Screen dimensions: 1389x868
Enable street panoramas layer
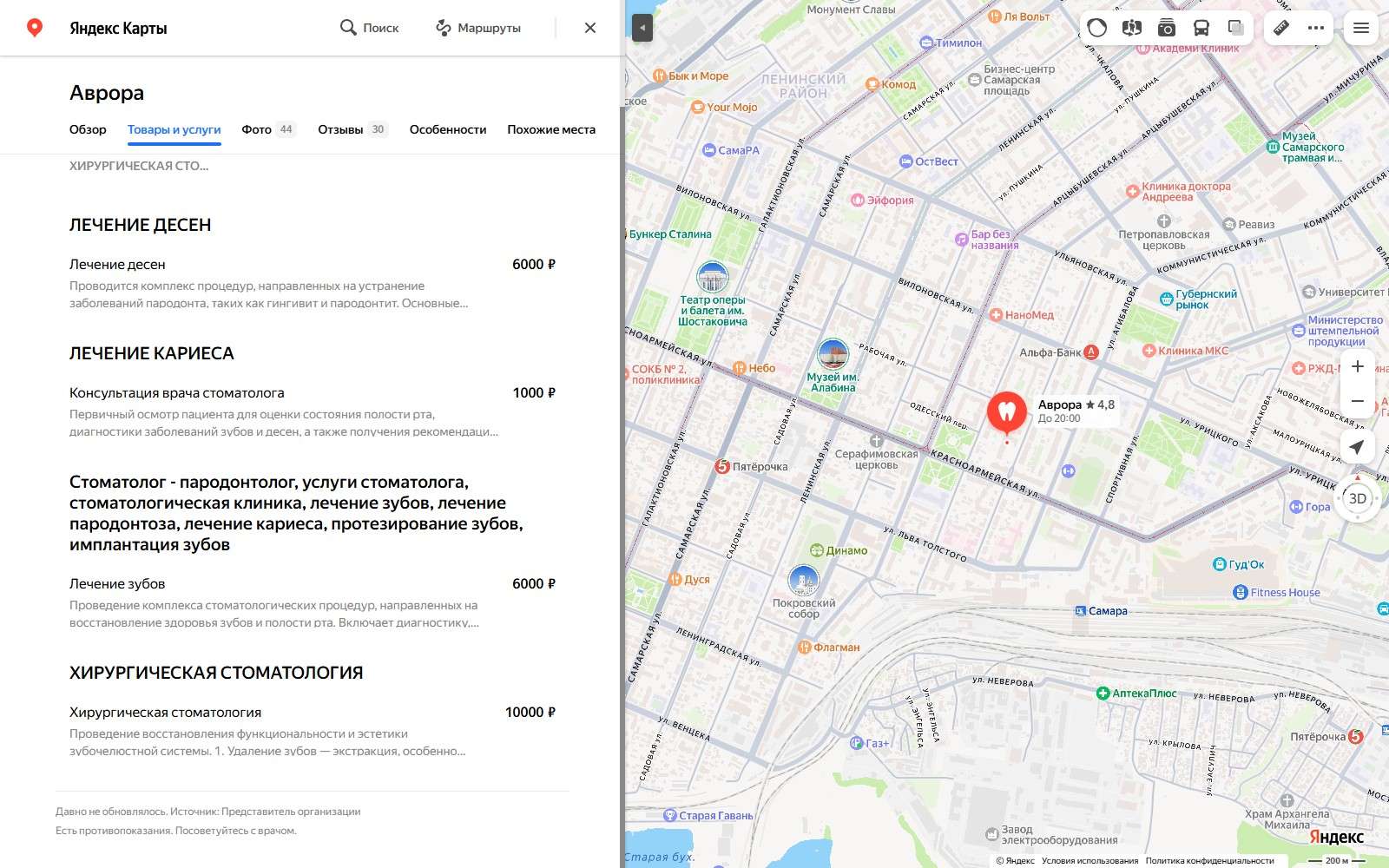(x=1132, y=28)
